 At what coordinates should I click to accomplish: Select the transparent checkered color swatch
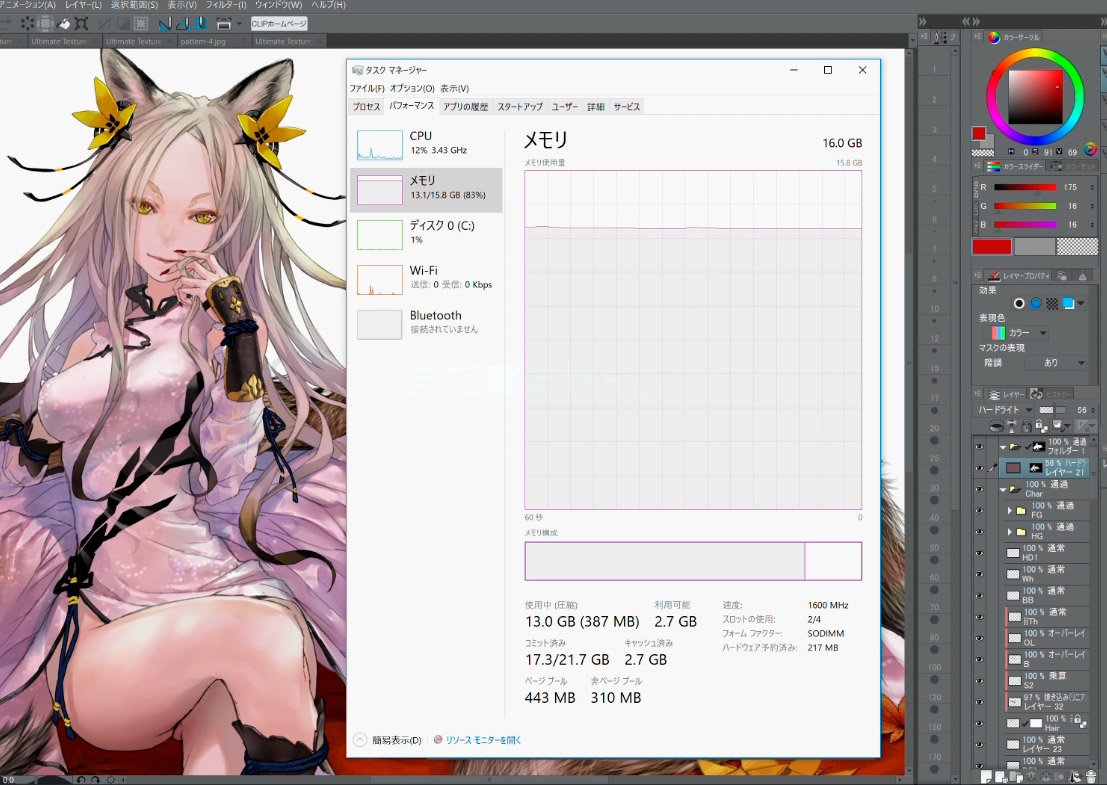point(1077,246)
